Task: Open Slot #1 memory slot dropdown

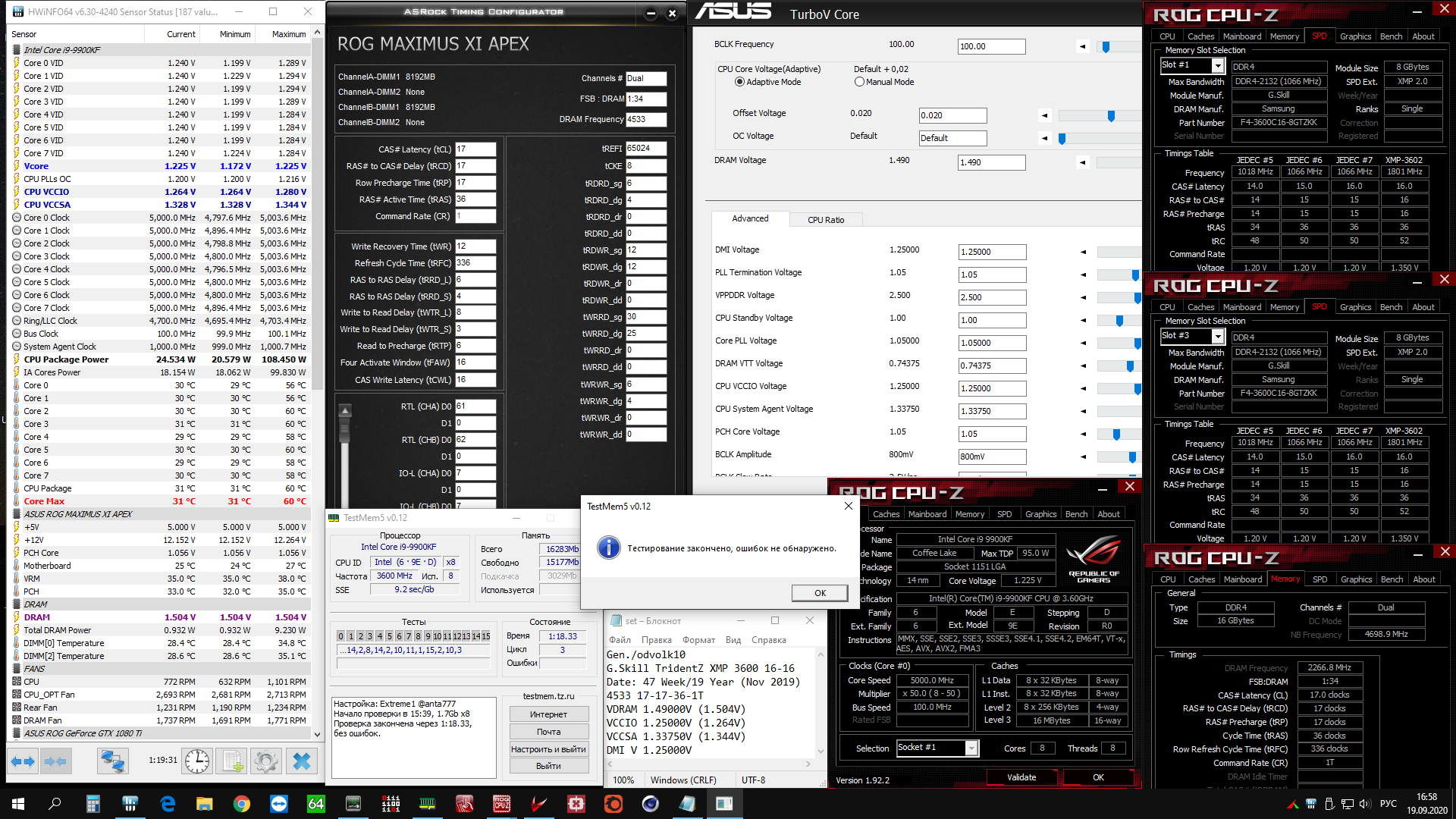Action: (x=1218, y=66)
